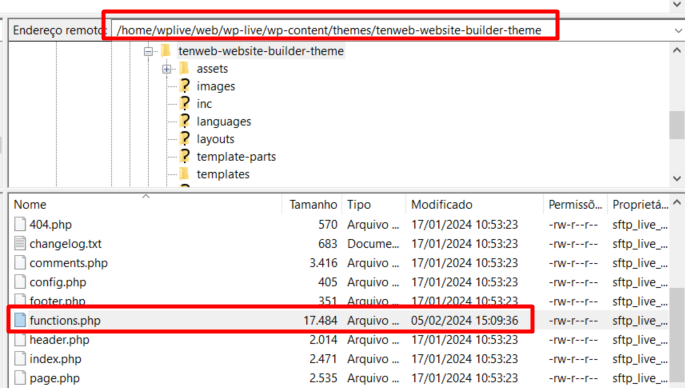Click the Docume... type of changelog.txt
This screenshot has width=685, height=388.
pyautogui.click(x=373, y=244)
